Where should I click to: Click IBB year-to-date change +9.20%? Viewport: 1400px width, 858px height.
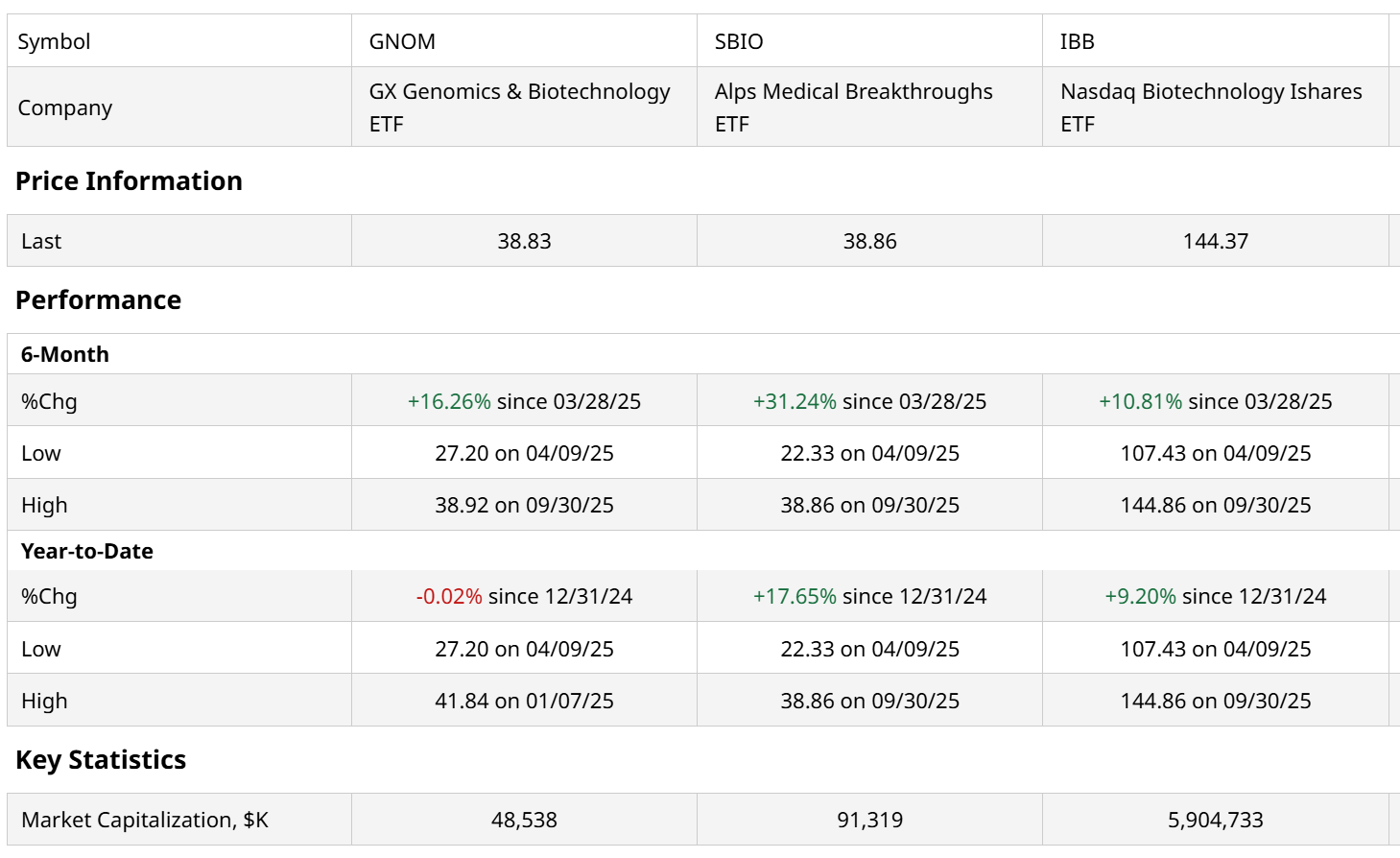[x=1140, y=596]
